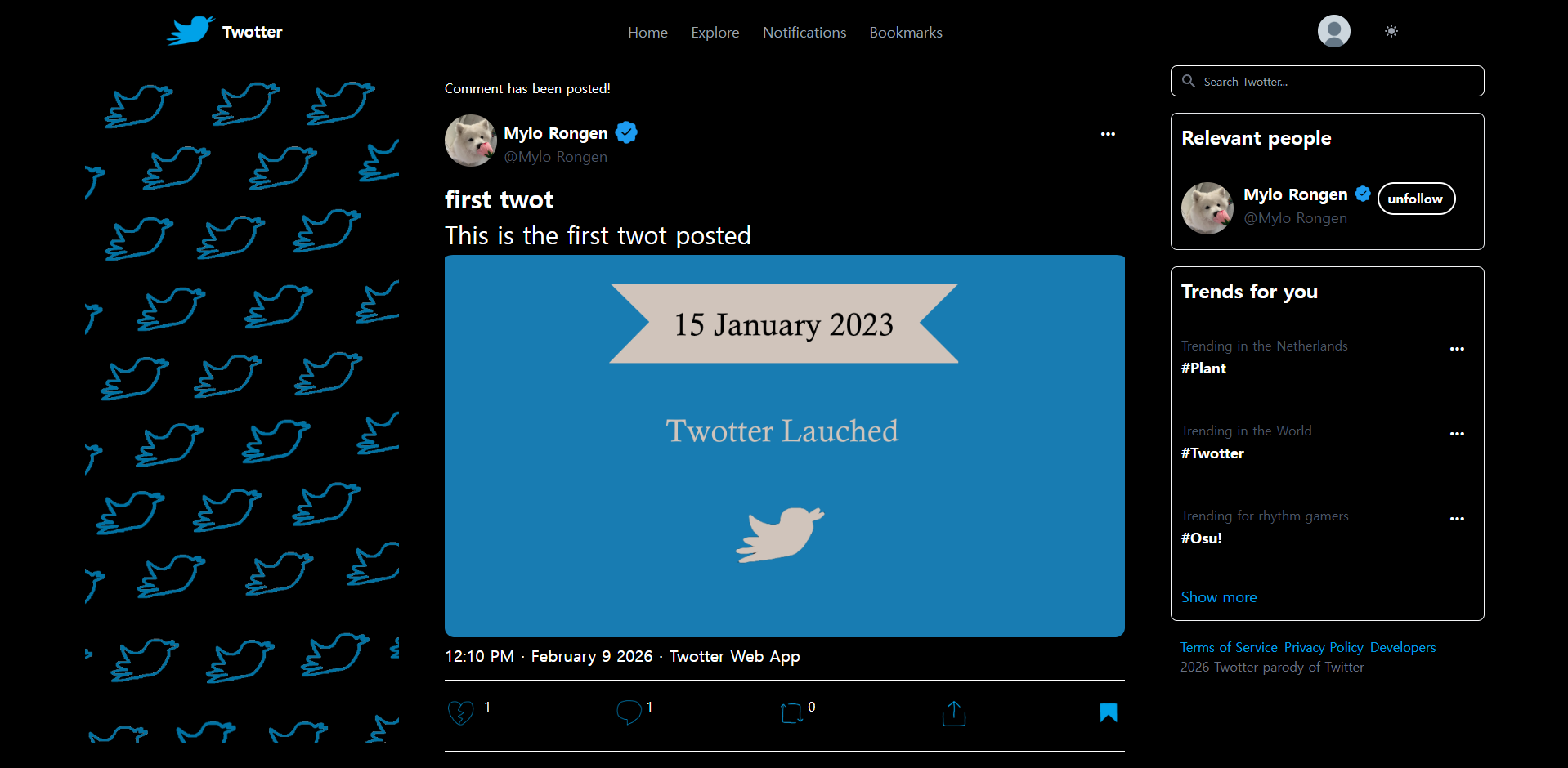Select the retweet icon below the tweet
Viewport: 1568px width, 768px height.
click(790, 712)
